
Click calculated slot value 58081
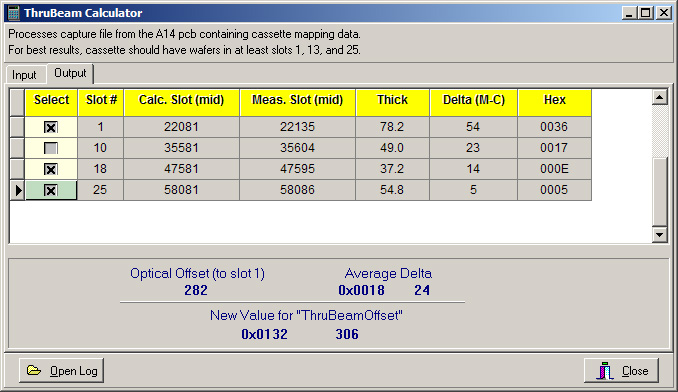click(x=182, y=190)
